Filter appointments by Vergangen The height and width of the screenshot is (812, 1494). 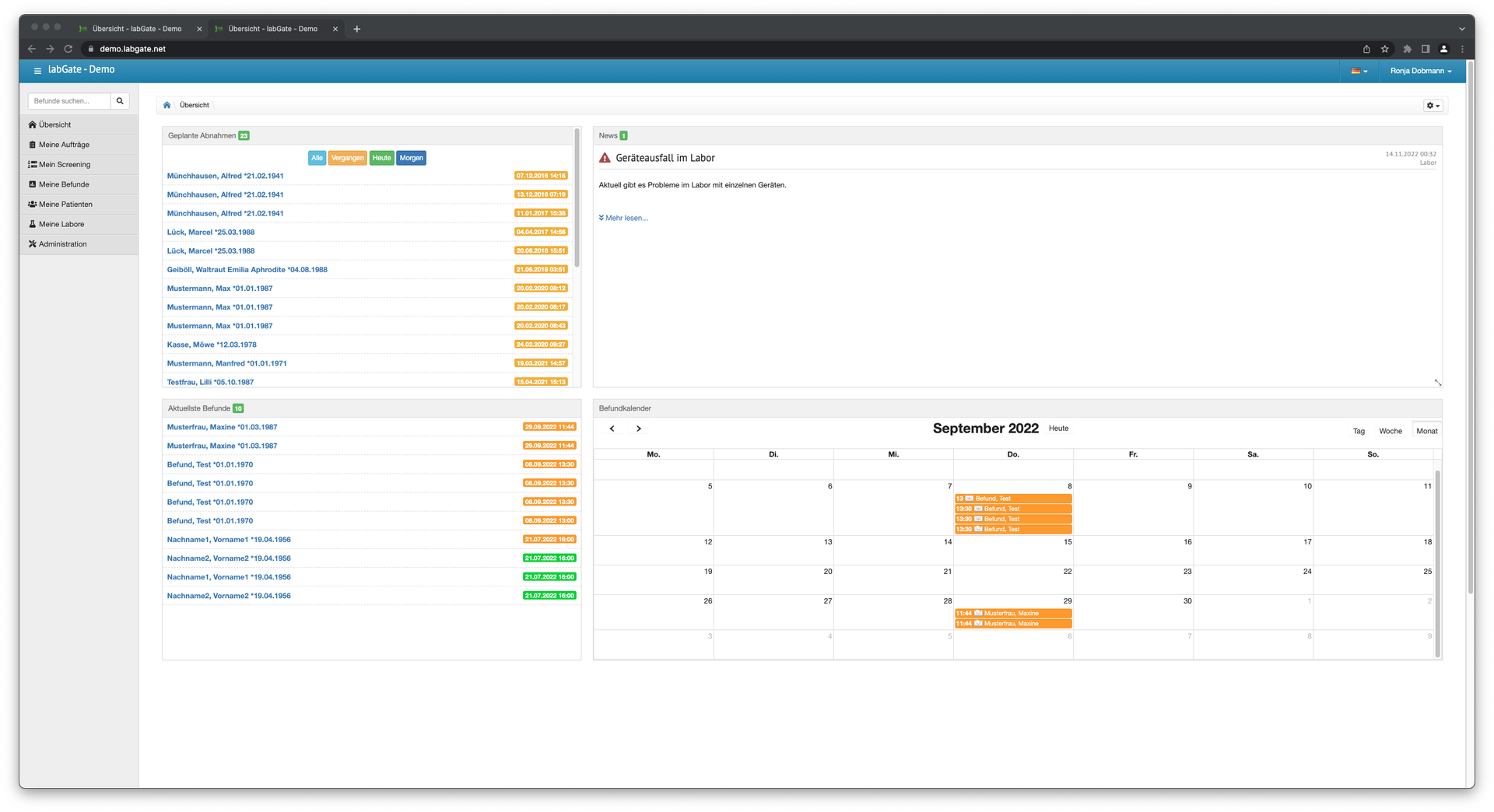pyautogui.click(x=347, y=158)
